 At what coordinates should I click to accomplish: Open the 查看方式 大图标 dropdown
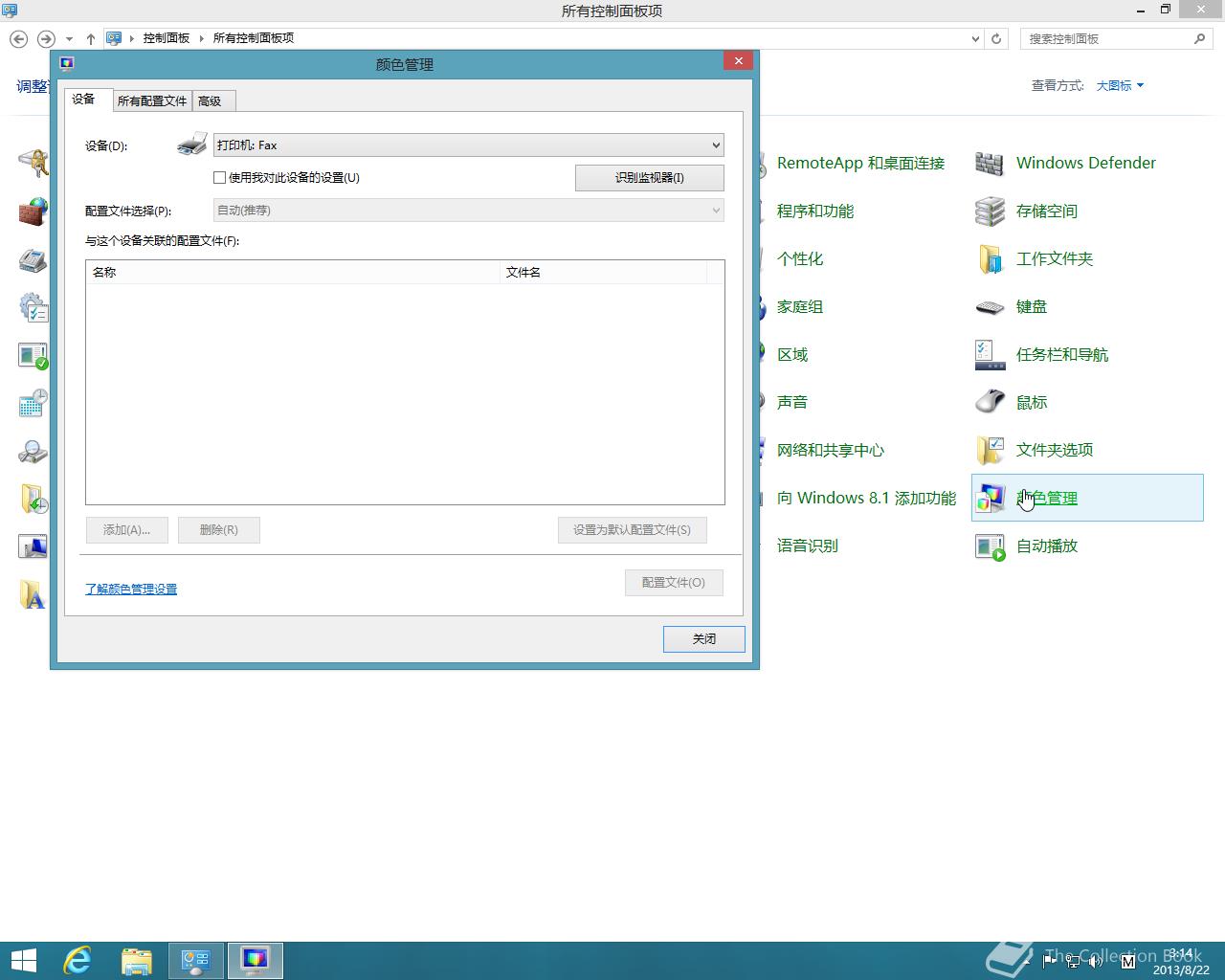(1120, 85)
